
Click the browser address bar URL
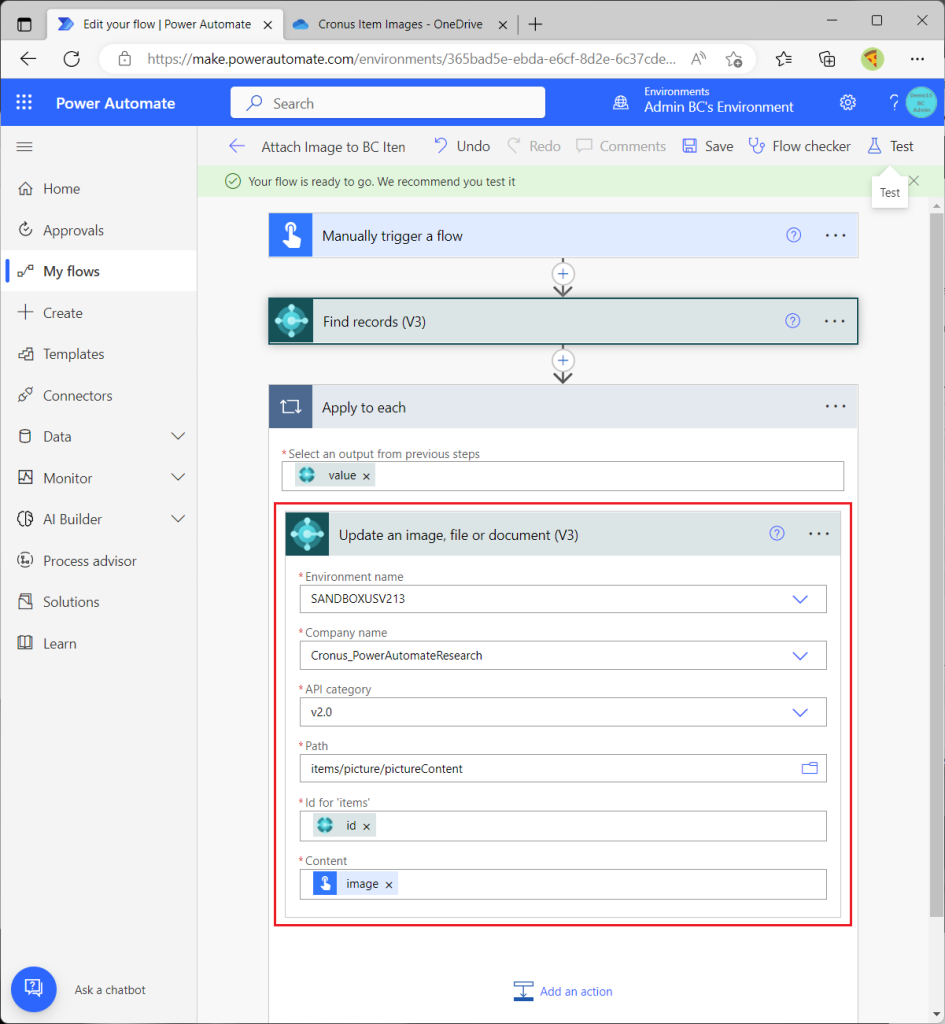pyautogui.click(x=411, y=59)
